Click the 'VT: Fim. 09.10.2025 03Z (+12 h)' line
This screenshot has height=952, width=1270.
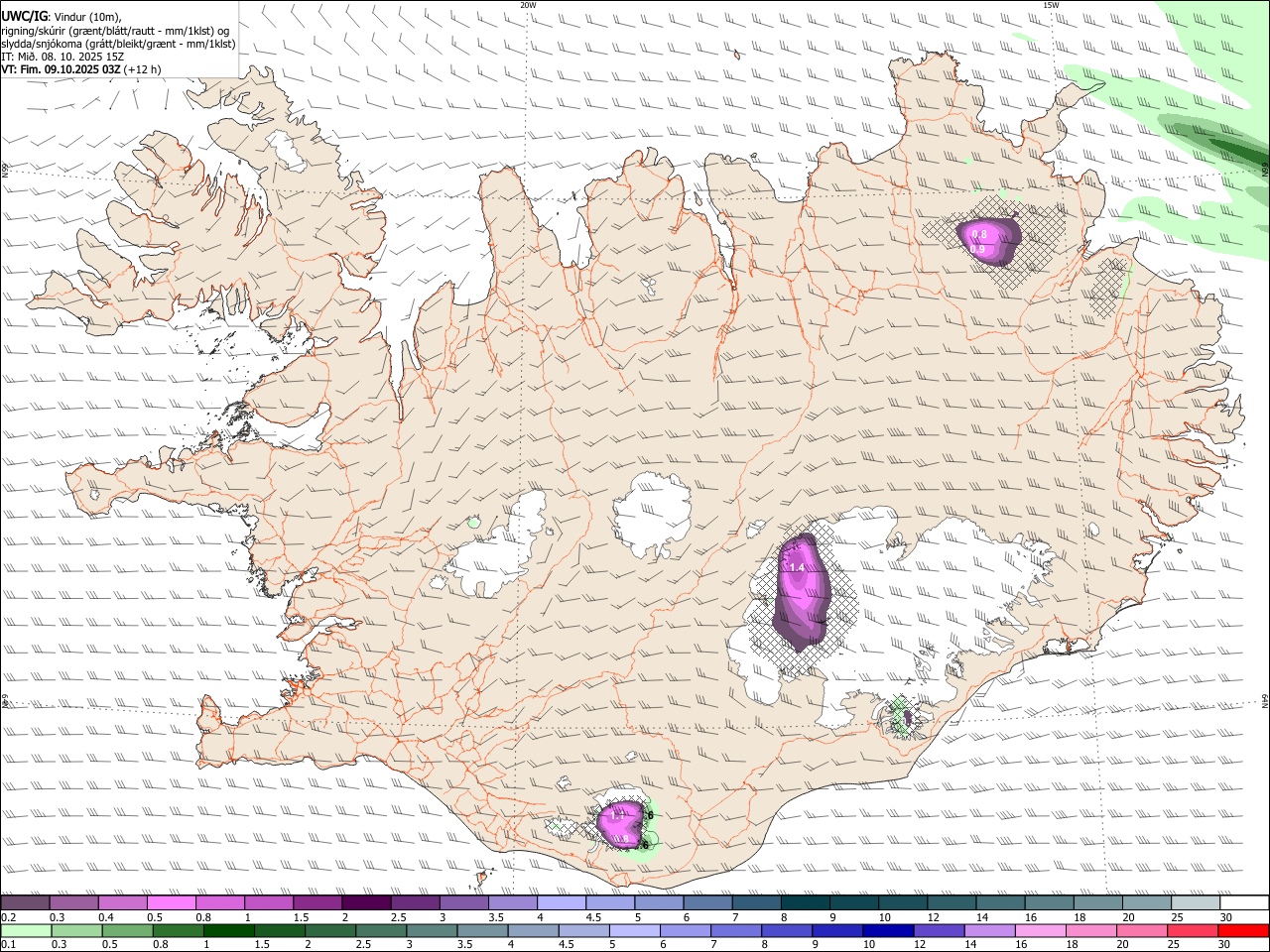pos(81,69)
